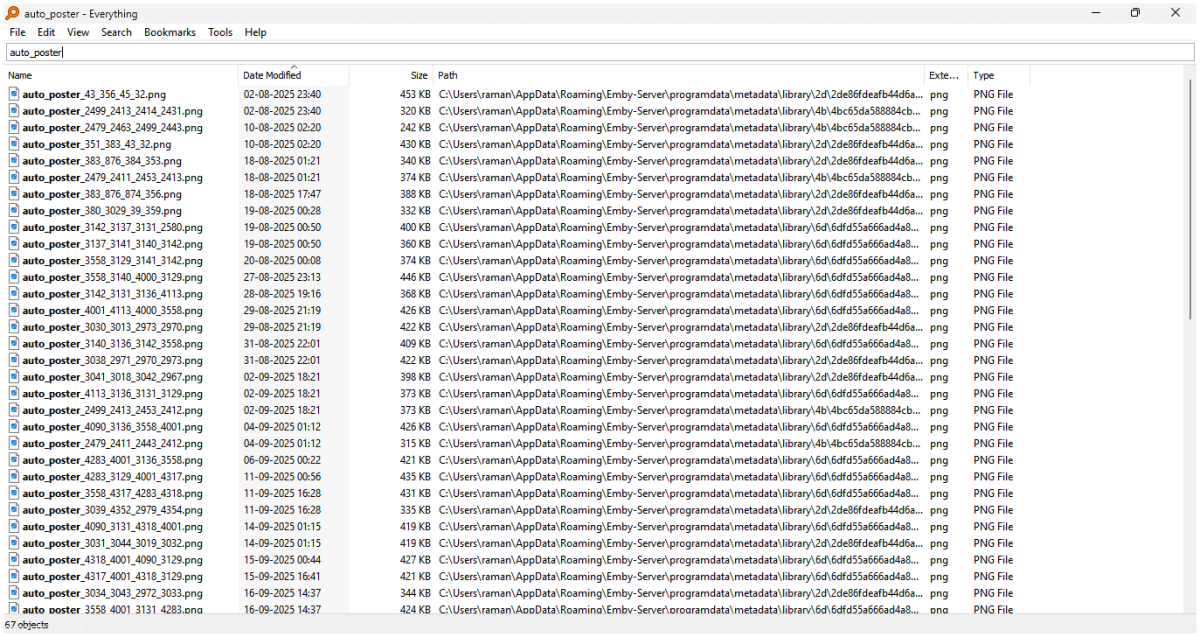This screenshot has height=637, width=1200.
Task: Click PNG icon of auto_poster_4283_4001_3136_3558.png
Action: (14, 459)
